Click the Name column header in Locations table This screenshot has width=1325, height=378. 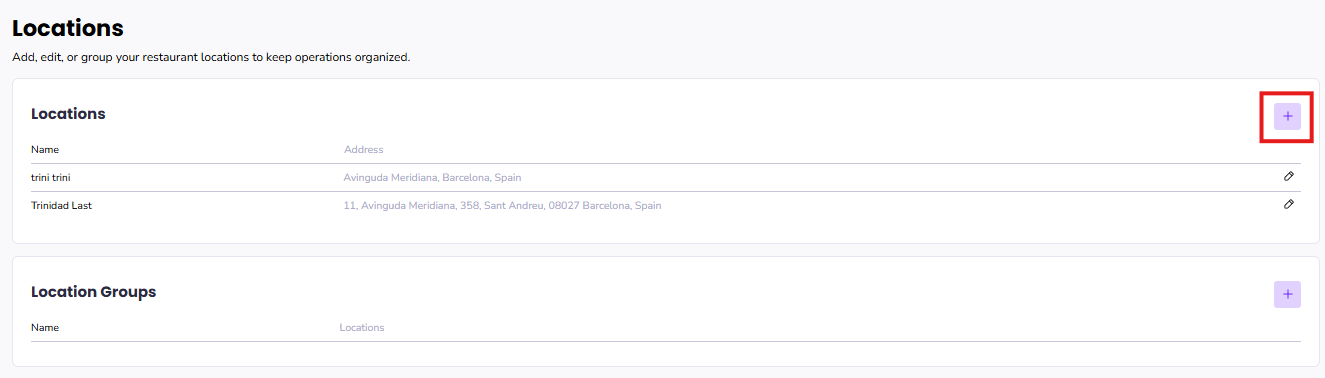pos(45,150)
